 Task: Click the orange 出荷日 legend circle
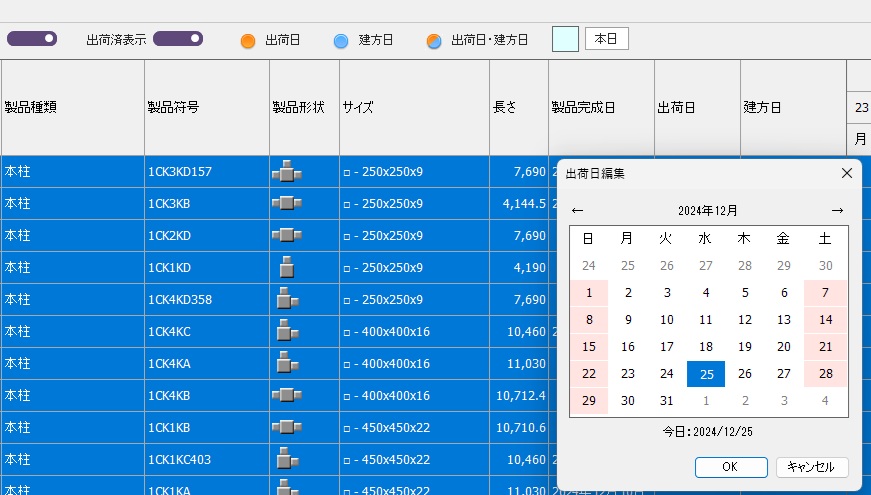[248, 41]
